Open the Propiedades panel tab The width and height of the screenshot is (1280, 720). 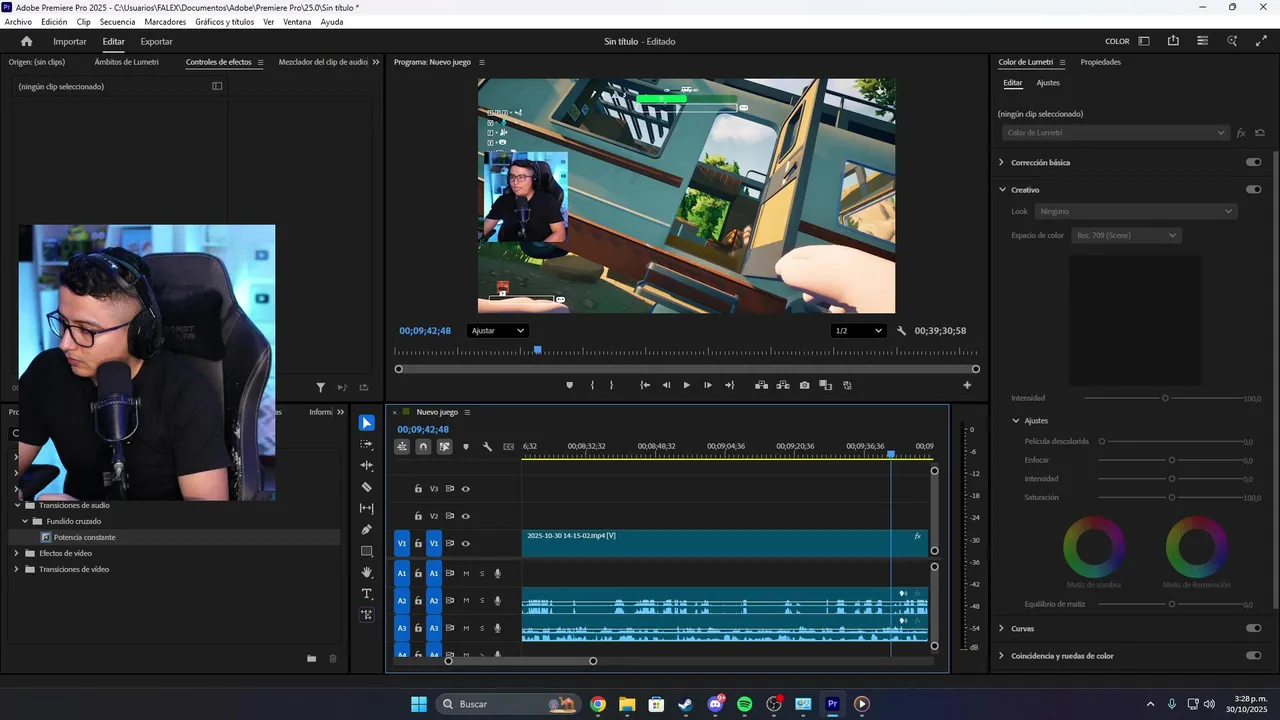tap(1100, 62)
